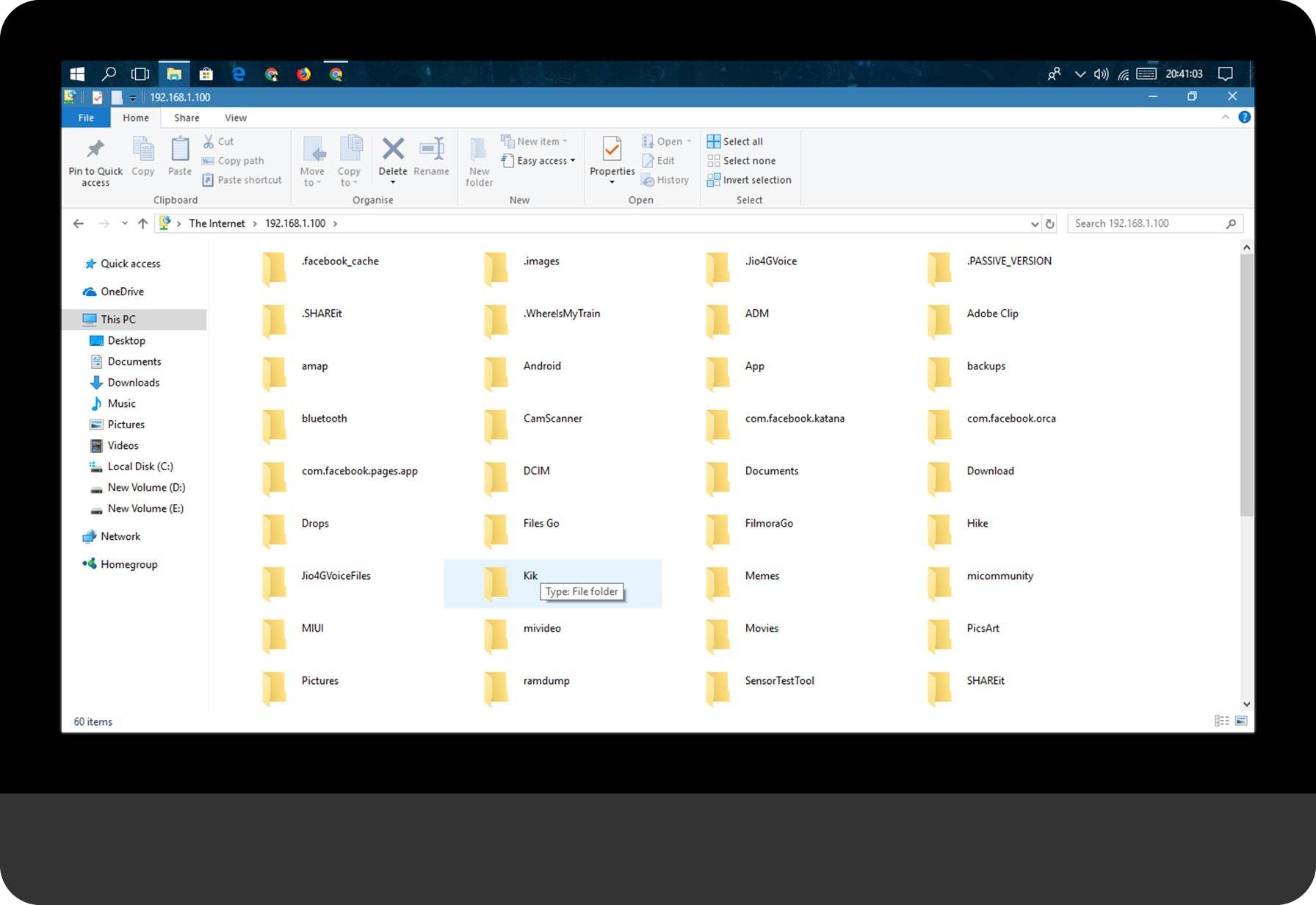Click the Paste ribbon icon

[x=180, y=149]
